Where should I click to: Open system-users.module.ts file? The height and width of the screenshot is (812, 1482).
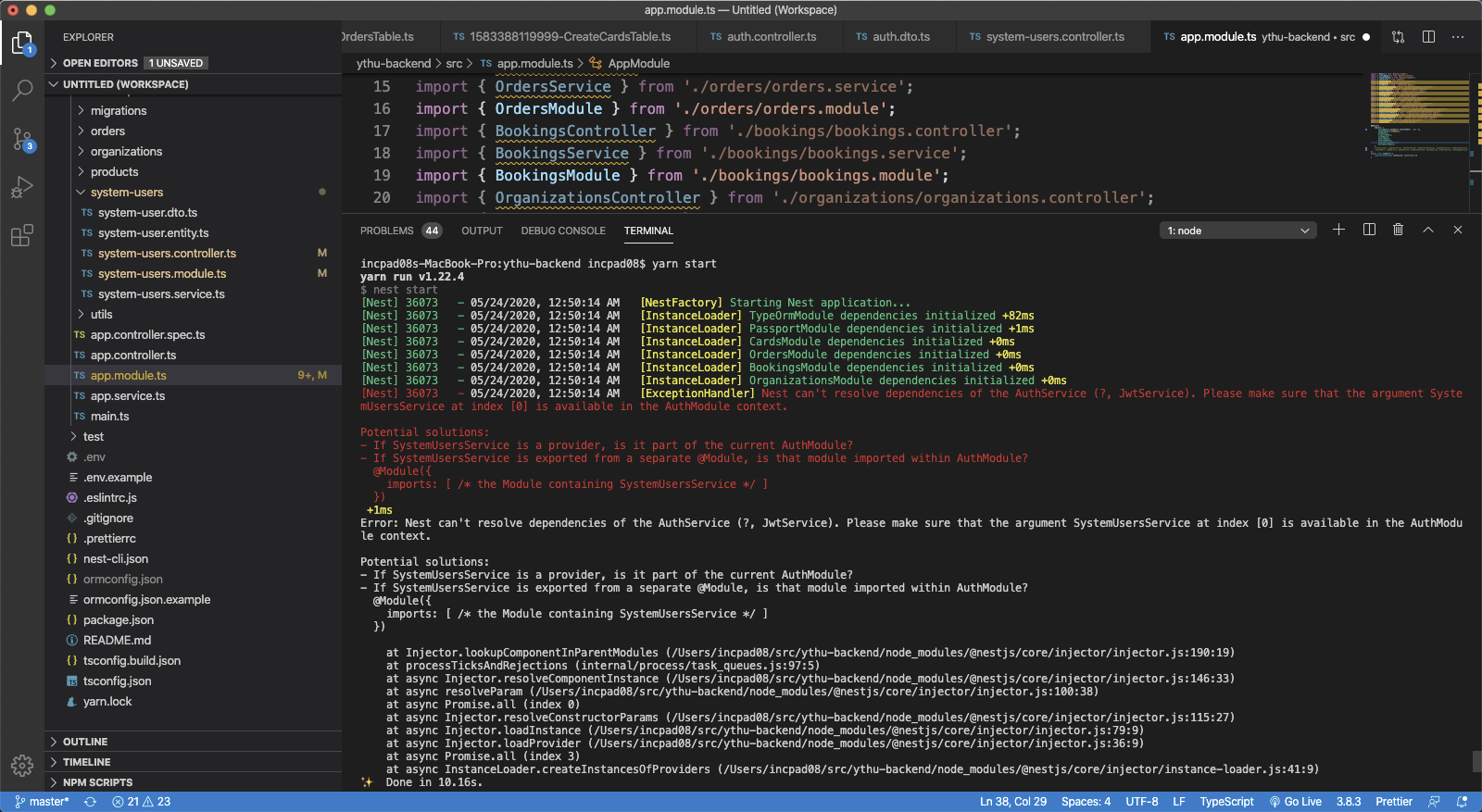(194, 274)
